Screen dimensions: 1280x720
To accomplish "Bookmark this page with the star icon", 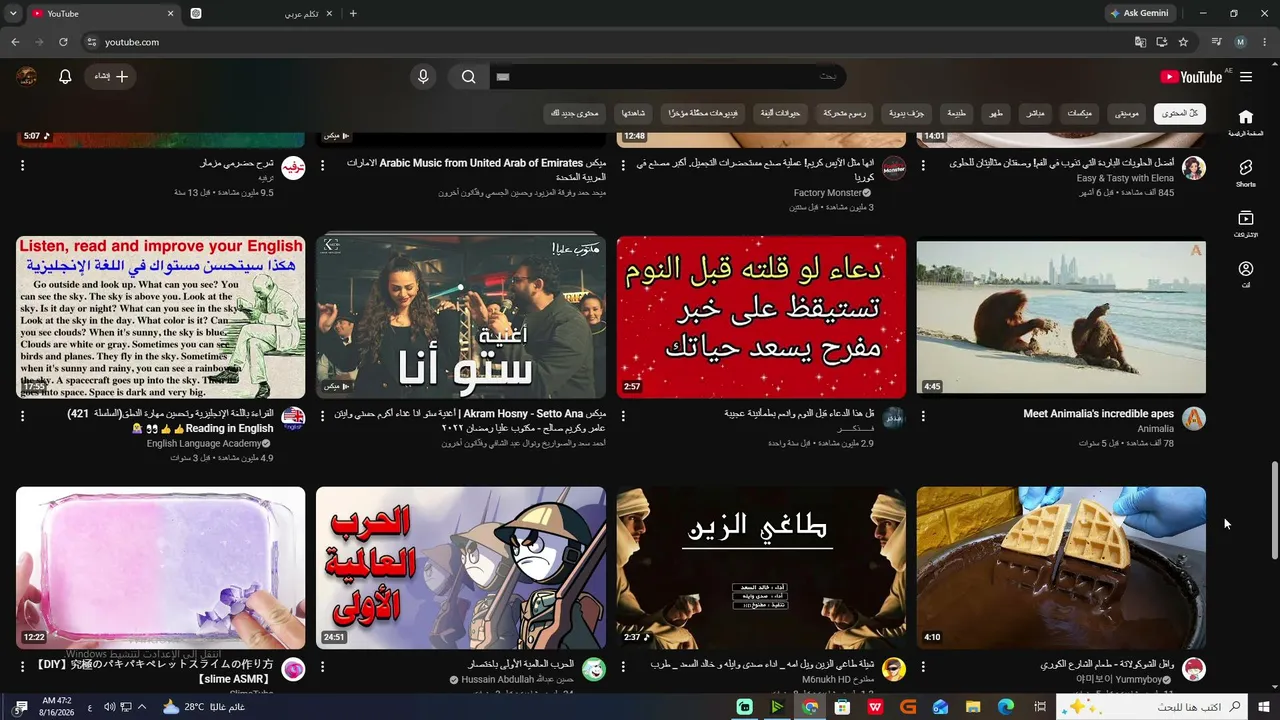I will pyautogui.click(x=1183, y=42).
